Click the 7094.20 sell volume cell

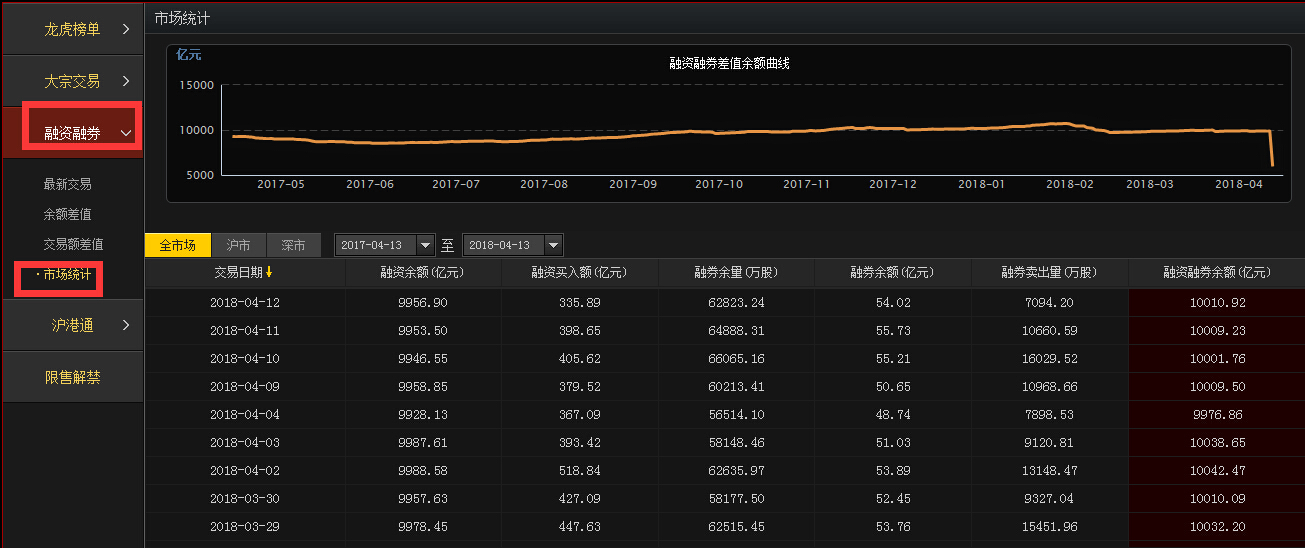point(1049,302)
